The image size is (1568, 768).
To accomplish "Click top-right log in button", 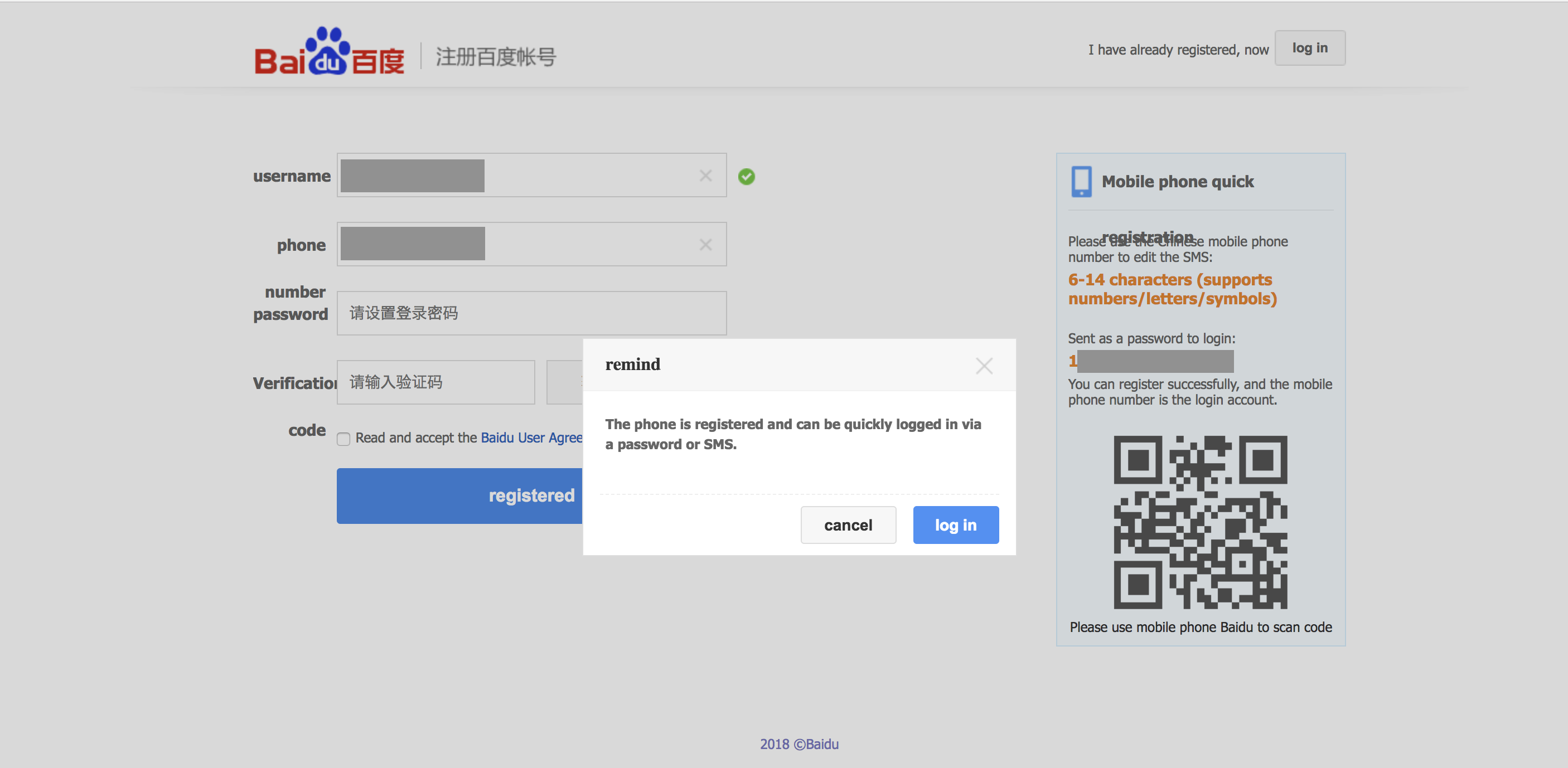I will click(x=1309, y=48).
